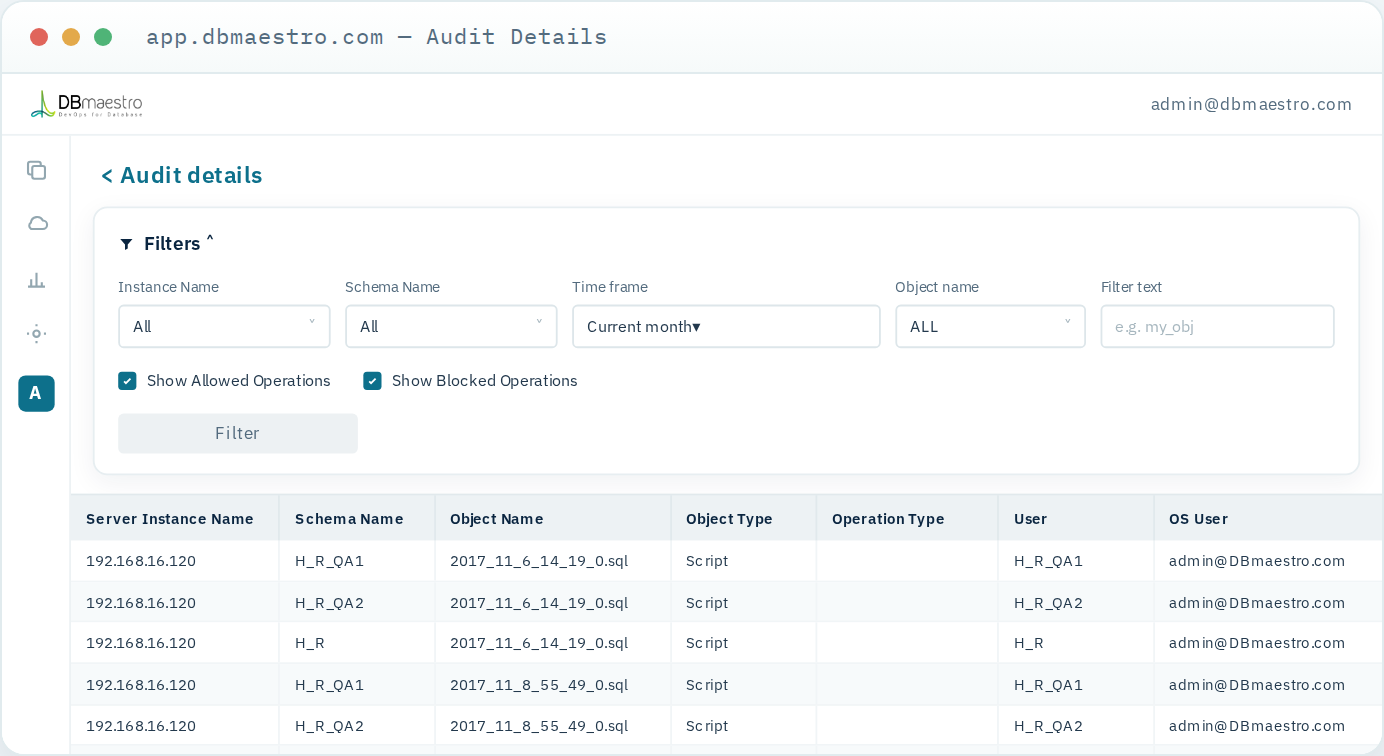Click the Instance Name field label
The image size is (1384, 756).
click(x=168, y=287)
